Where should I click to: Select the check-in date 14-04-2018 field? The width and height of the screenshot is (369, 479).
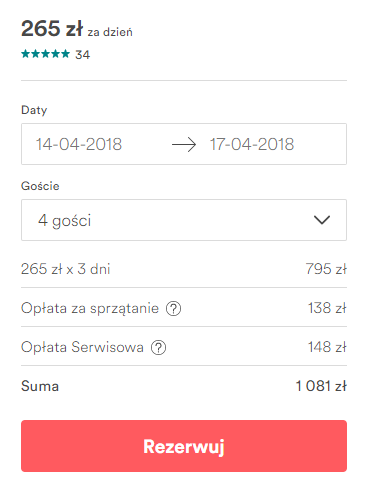(79, 144)
